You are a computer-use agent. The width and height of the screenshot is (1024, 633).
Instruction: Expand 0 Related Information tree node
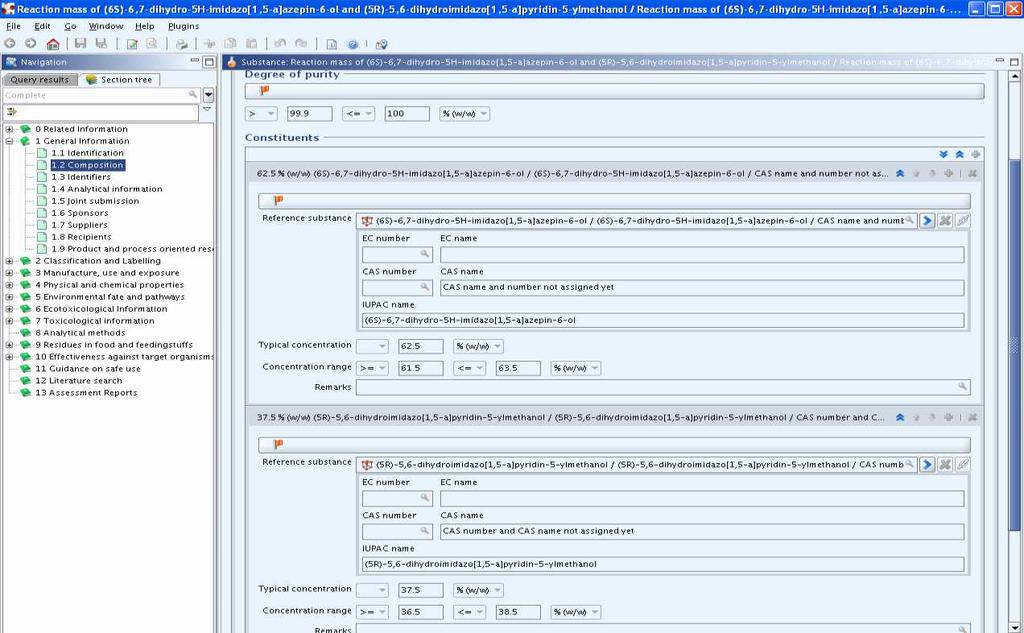point(9,129)
